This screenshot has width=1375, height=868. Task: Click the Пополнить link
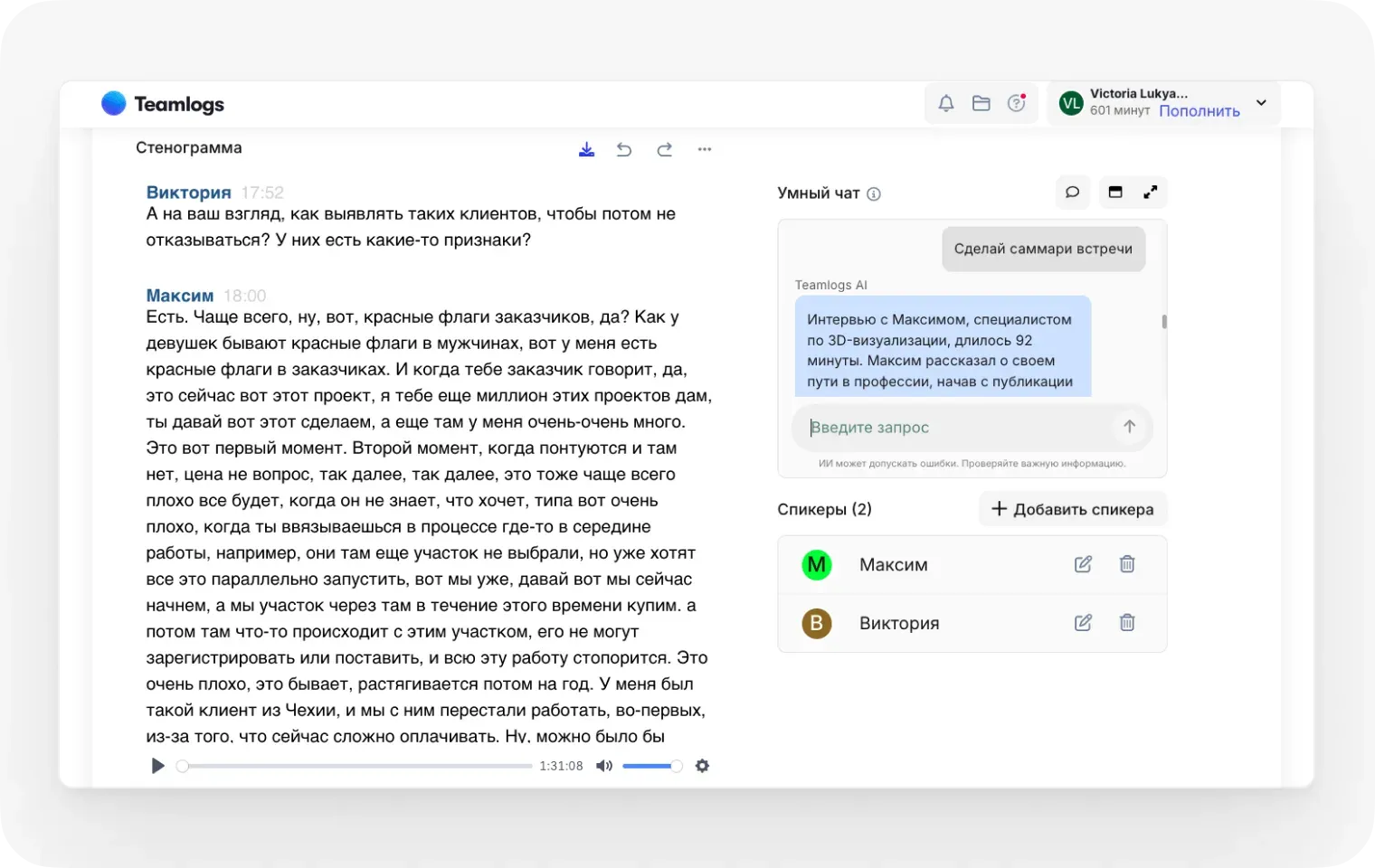click(1200, 111)
